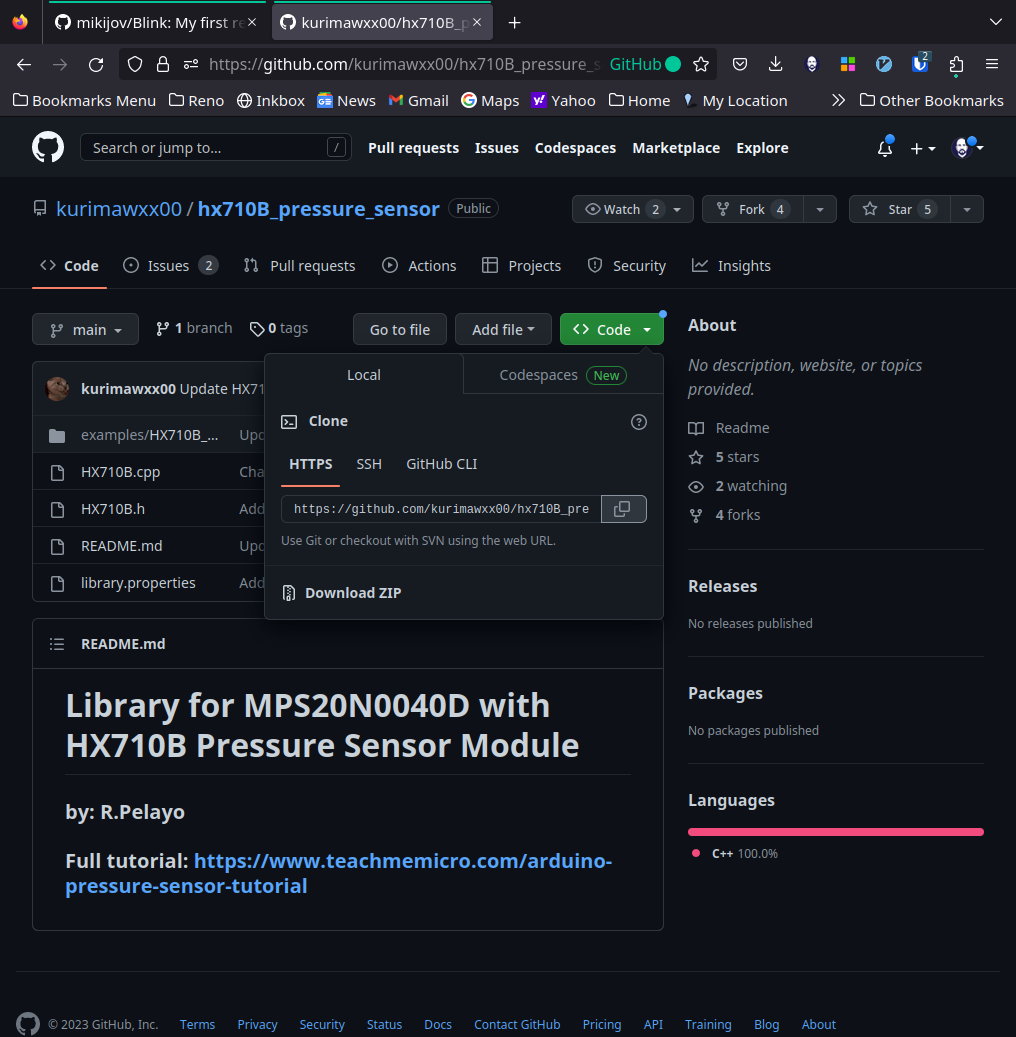Open the Add file dropdown
Viewport: 1016px width, 1037px height.
click(x=503, y=329)
